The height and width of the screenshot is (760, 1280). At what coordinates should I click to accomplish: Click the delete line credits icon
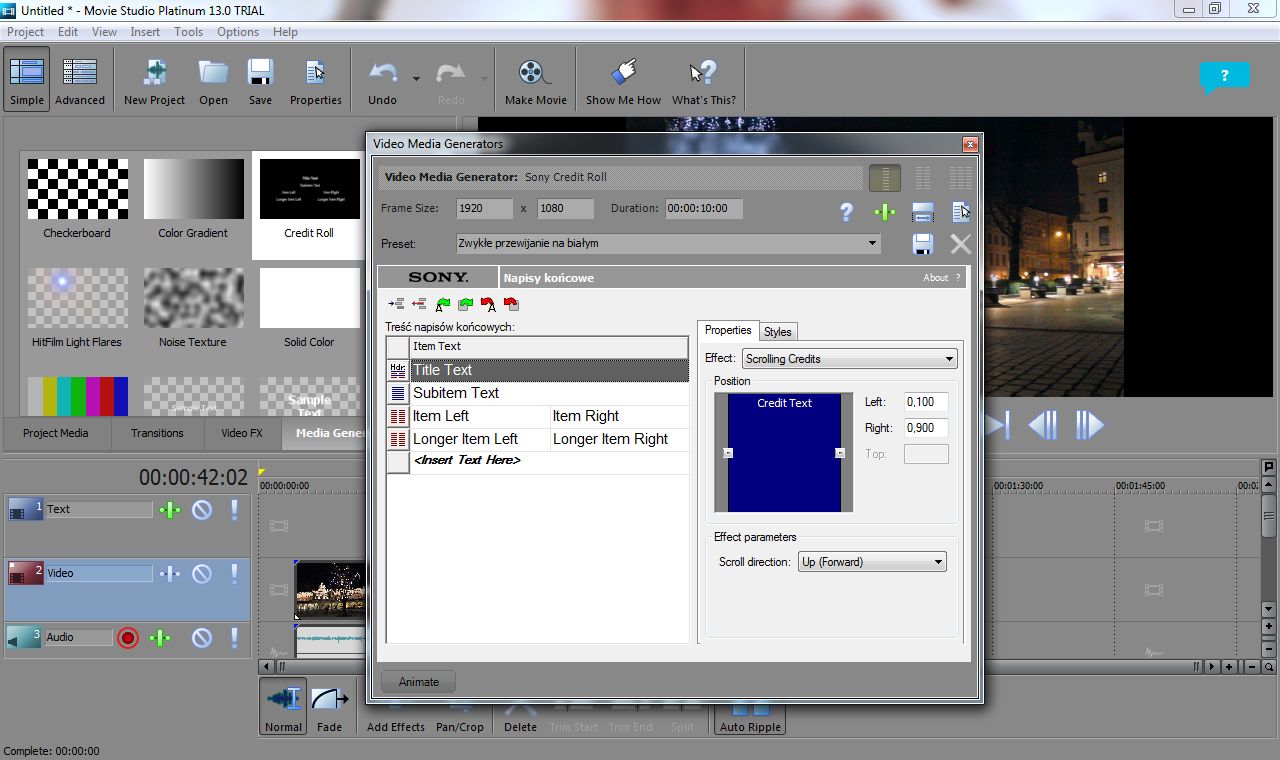pyautogui.click(x=419, y=304)
